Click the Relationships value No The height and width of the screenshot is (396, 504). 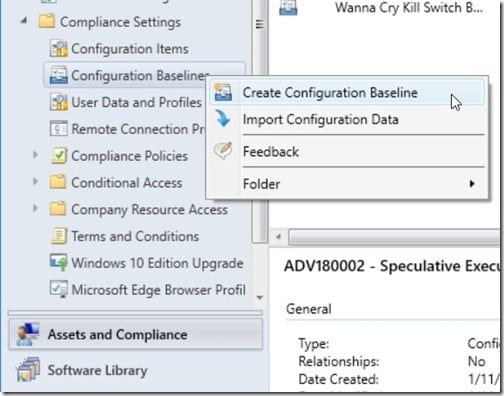[x=476, y=361]
